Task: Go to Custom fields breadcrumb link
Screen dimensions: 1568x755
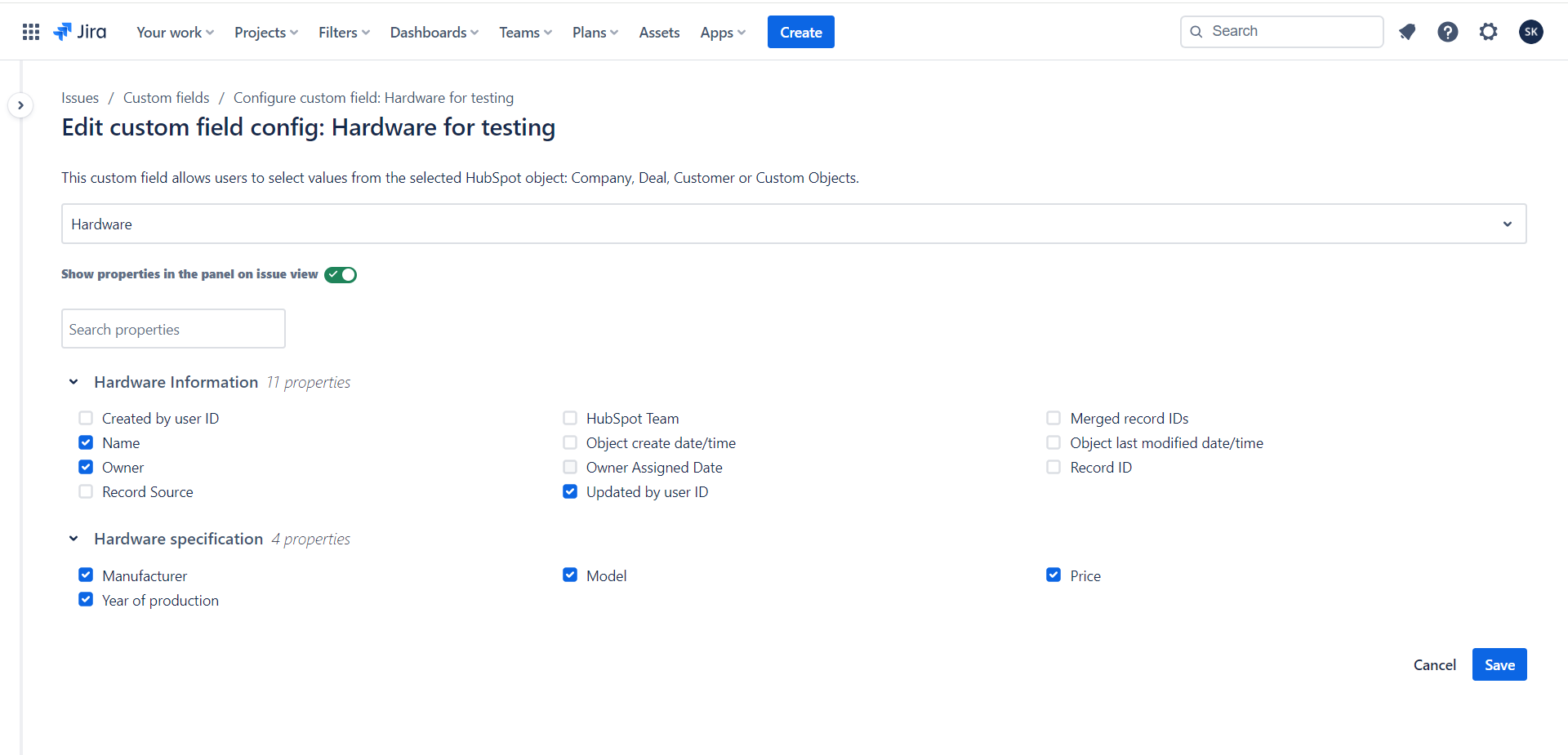Action: [166, 98]
